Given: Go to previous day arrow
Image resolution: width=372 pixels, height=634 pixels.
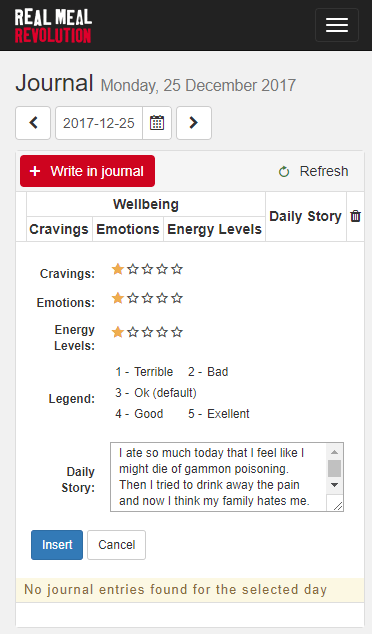Looking at the screenshot, I should click(33, 123).
